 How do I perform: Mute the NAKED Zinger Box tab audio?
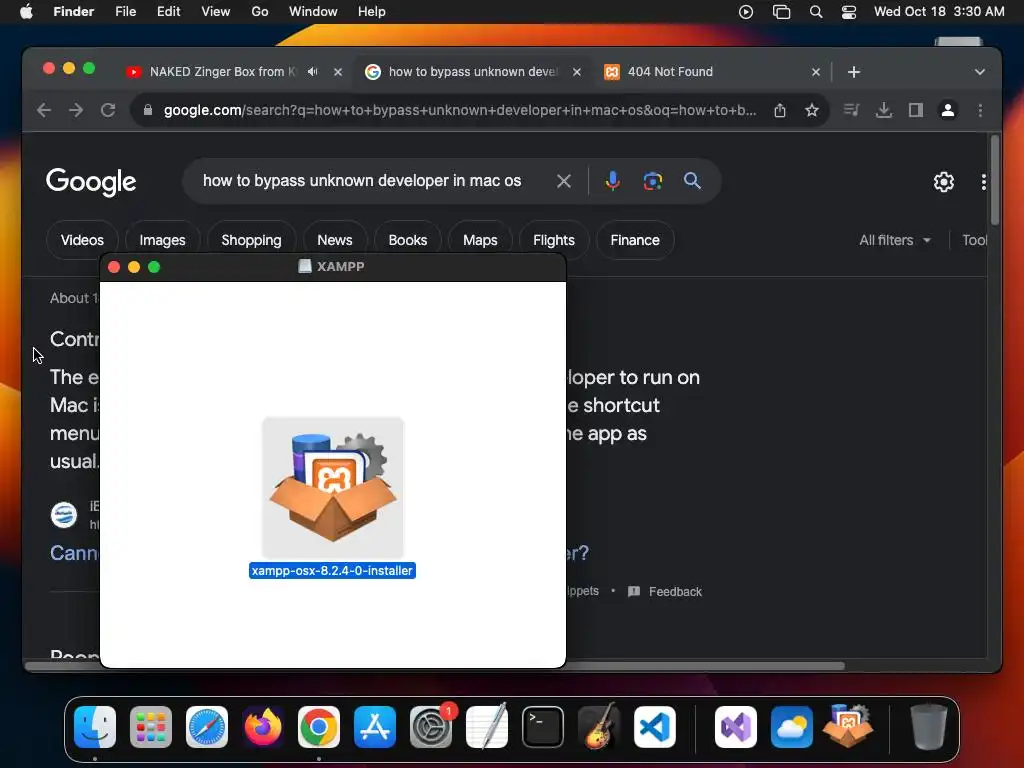click(x=313, y=72)
